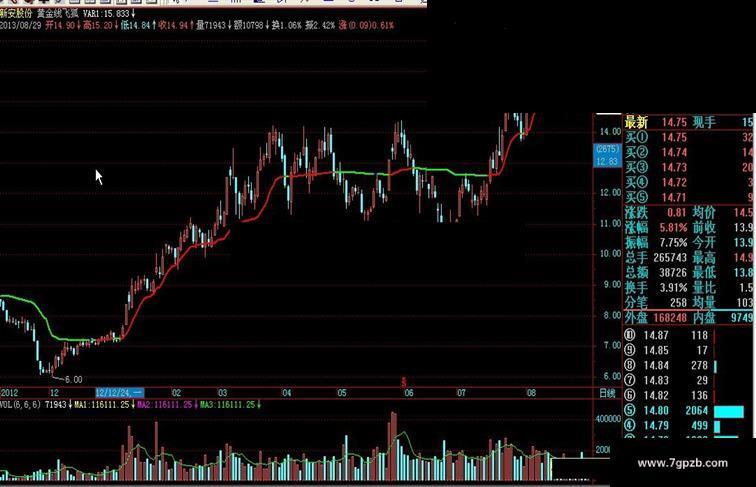Click the 日线 period label

tap(607, 393)
